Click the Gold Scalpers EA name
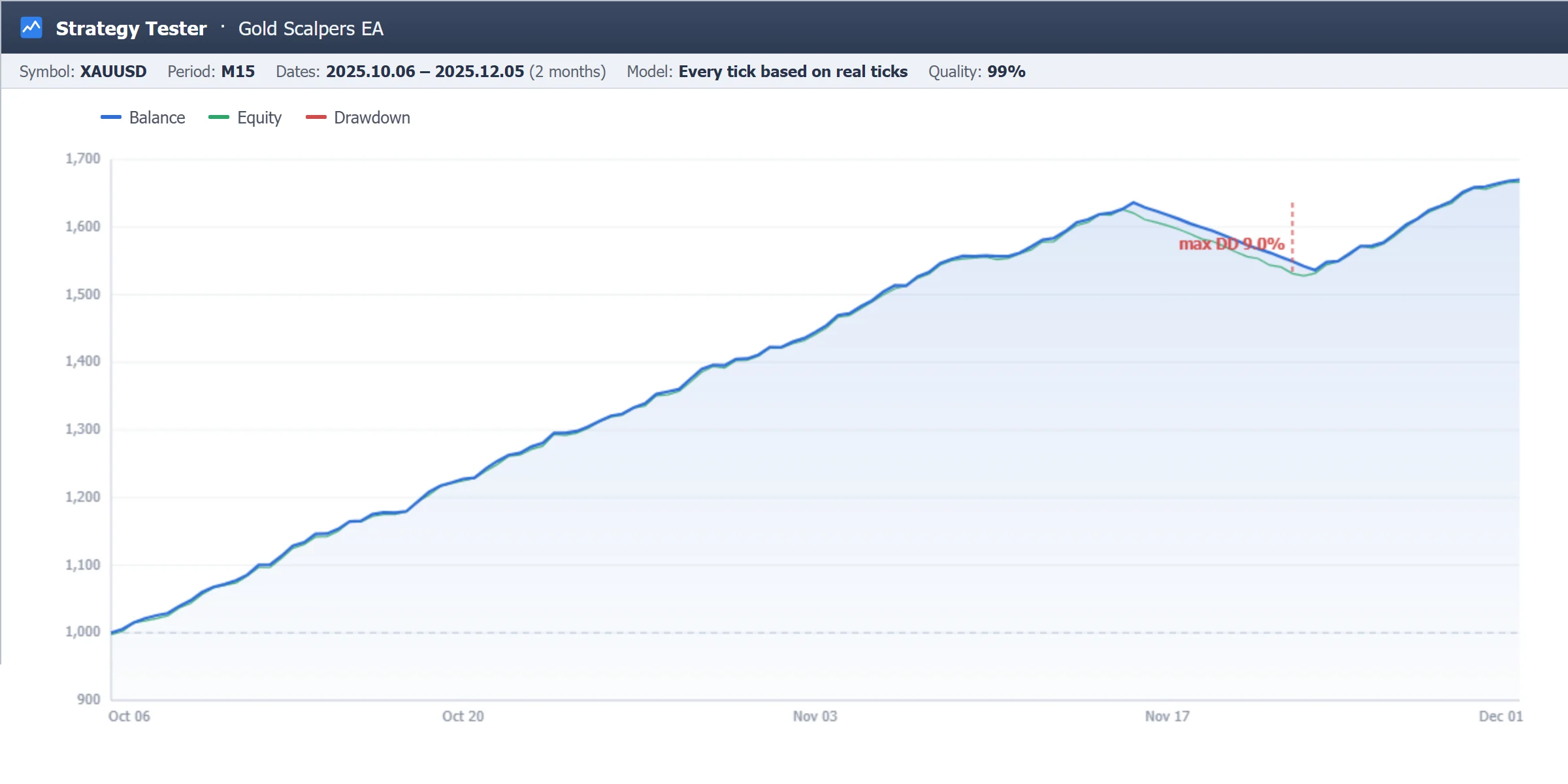This screenshot has width=1568, height=784. coord(311,29)
